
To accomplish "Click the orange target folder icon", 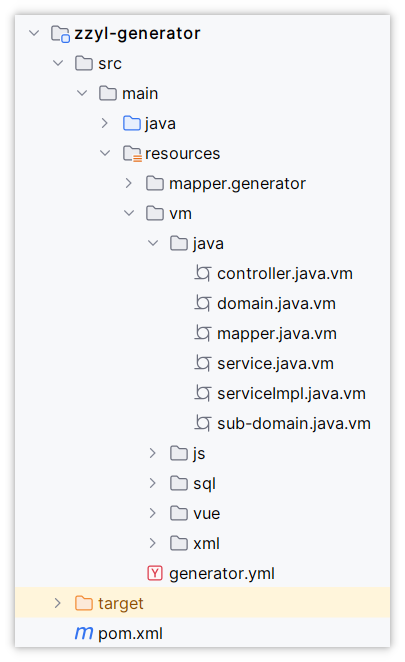I will tap(84, 603).
